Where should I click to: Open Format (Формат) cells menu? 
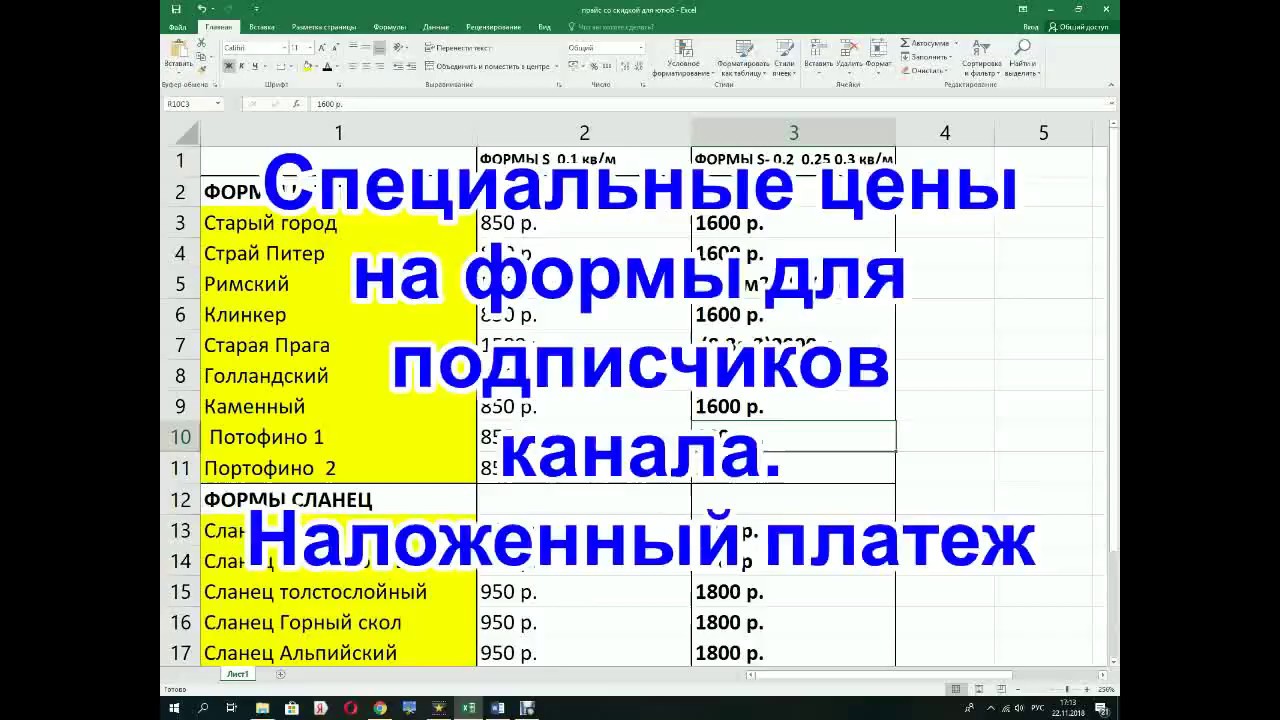879,55
